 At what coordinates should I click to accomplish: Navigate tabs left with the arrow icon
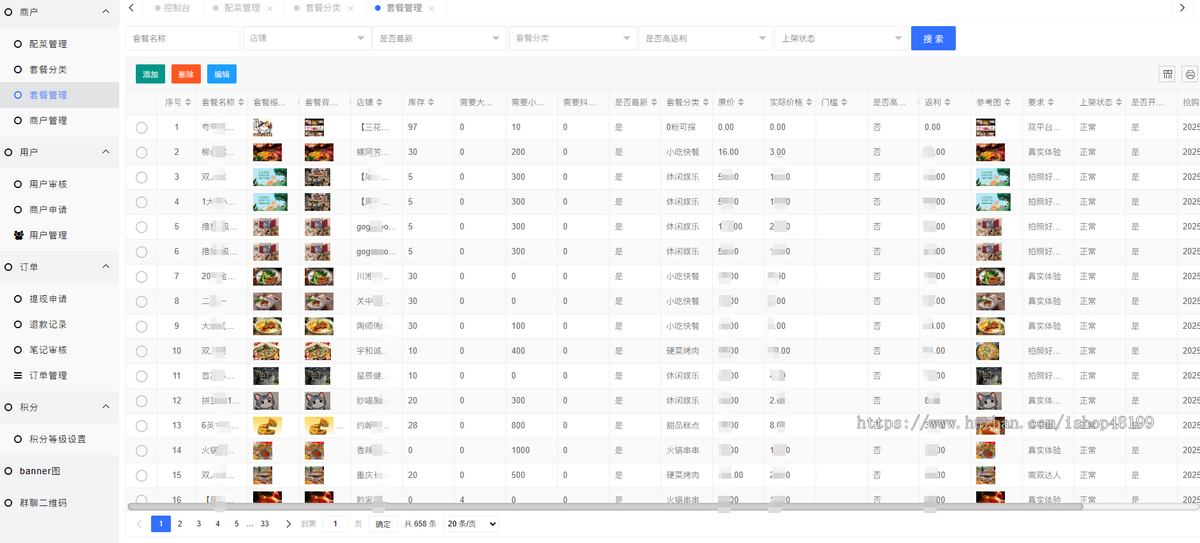click(131, 7)
